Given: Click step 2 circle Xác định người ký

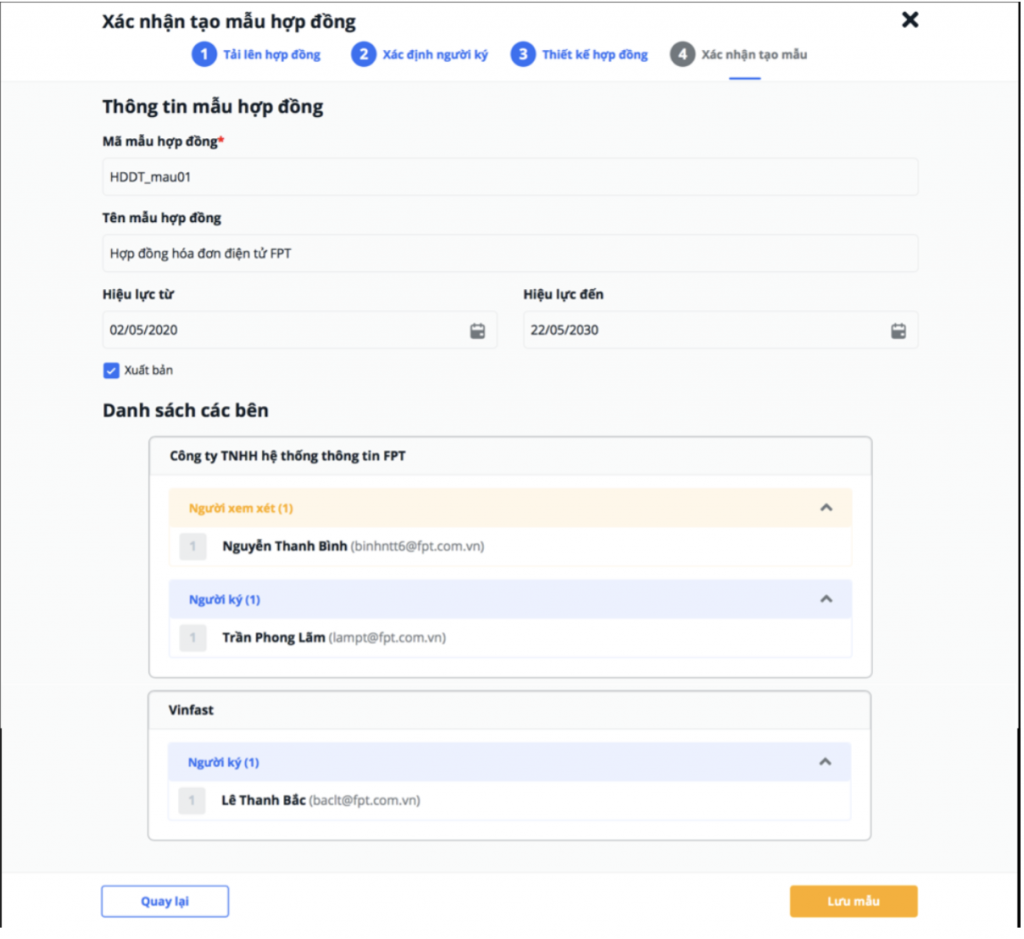Looking at the screenshot, I should click(363, 54).
